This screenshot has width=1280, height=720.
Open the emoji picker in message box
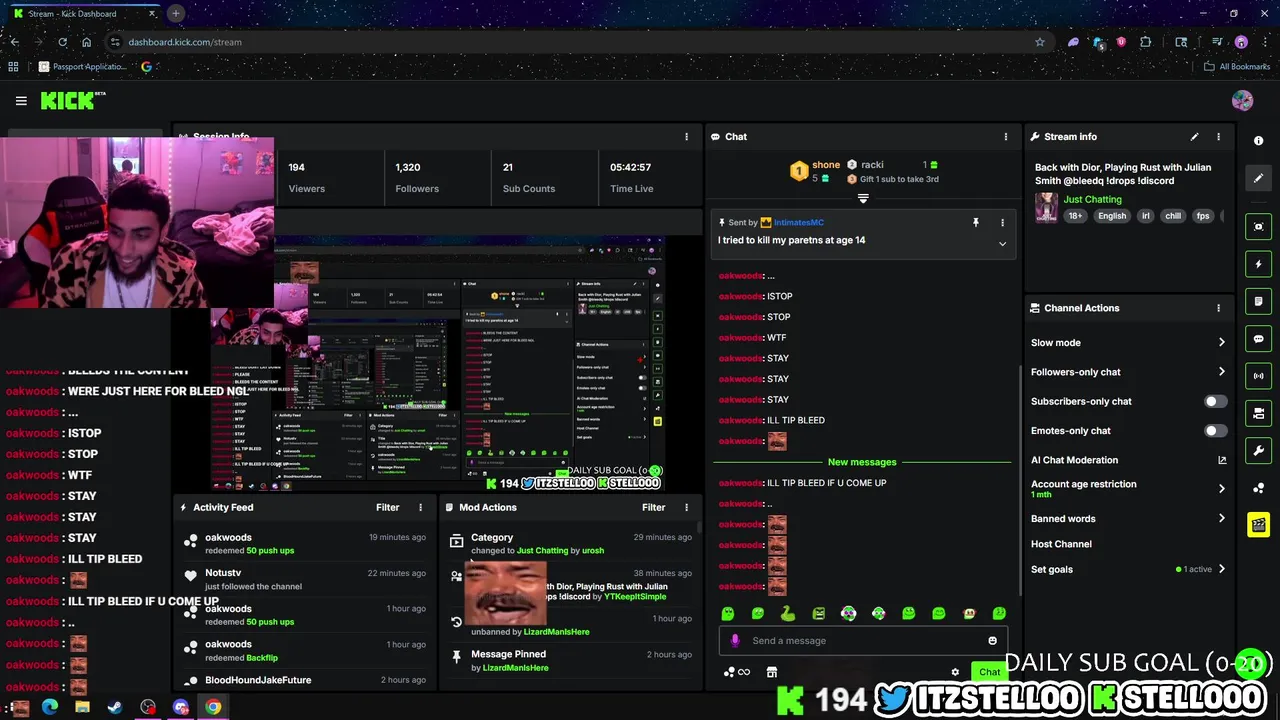[992, 641]
